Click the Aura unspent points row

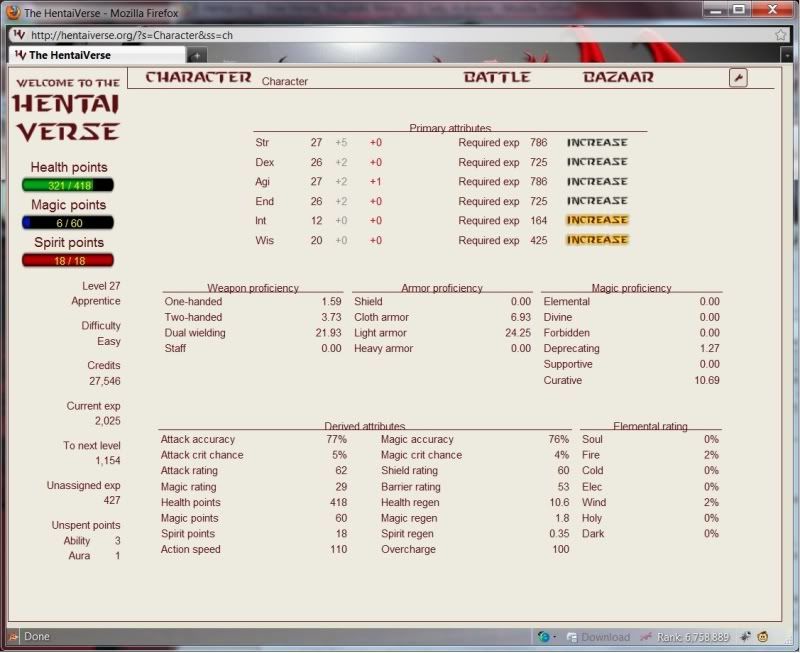(94, 556)
